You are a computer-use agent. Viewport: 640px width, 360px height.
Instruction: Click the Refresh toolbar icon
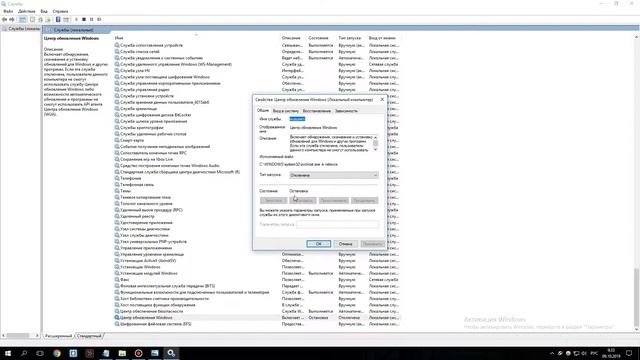(40, 19)
